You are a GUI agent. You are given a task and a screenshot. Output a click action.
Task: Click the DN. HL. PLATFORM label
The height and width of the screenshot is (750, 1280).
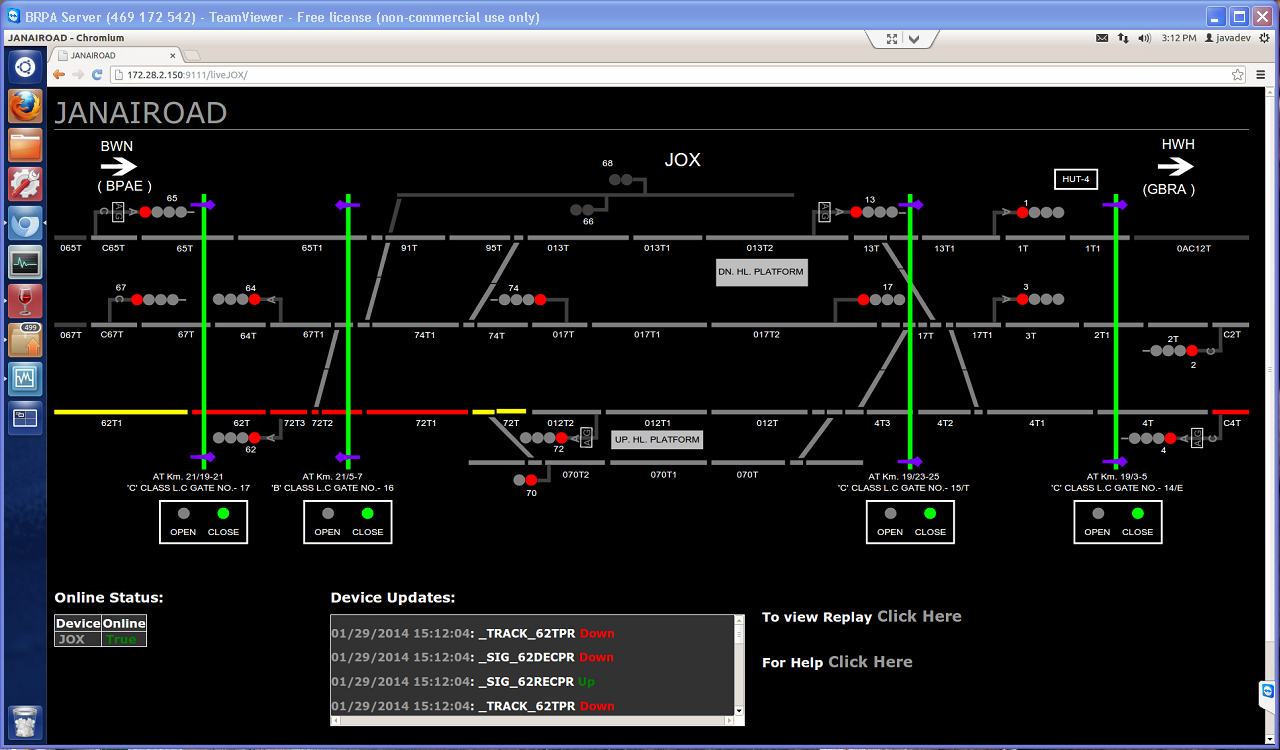(761, 272)
